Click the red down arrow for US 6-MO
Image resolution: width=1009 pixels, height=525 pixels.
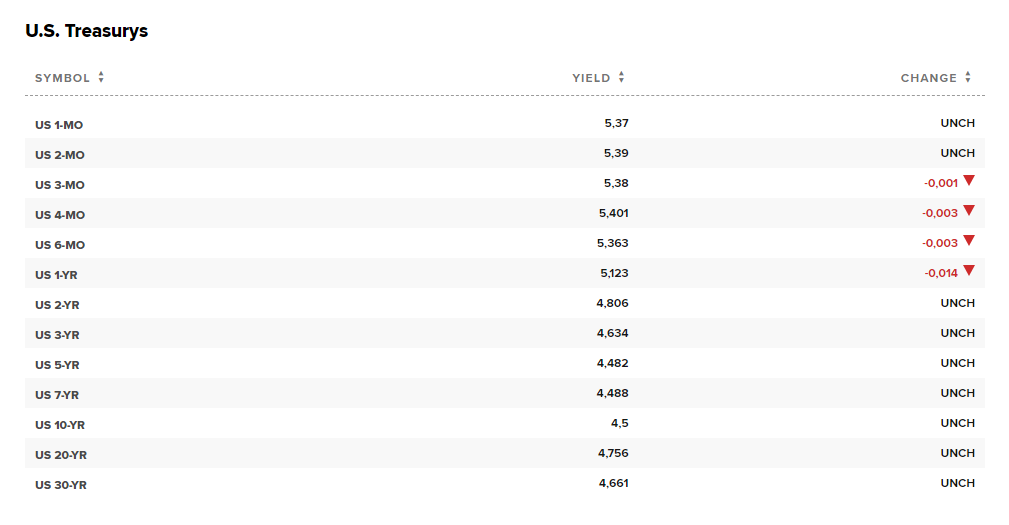coord(969,241)
